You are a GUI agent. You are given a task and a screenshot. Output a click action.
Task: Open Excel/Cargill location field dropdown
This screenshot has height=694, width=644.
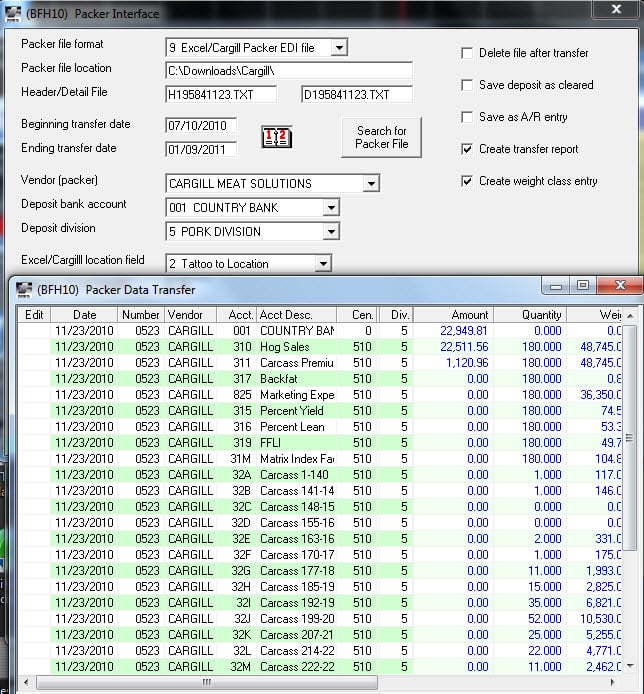323,263
